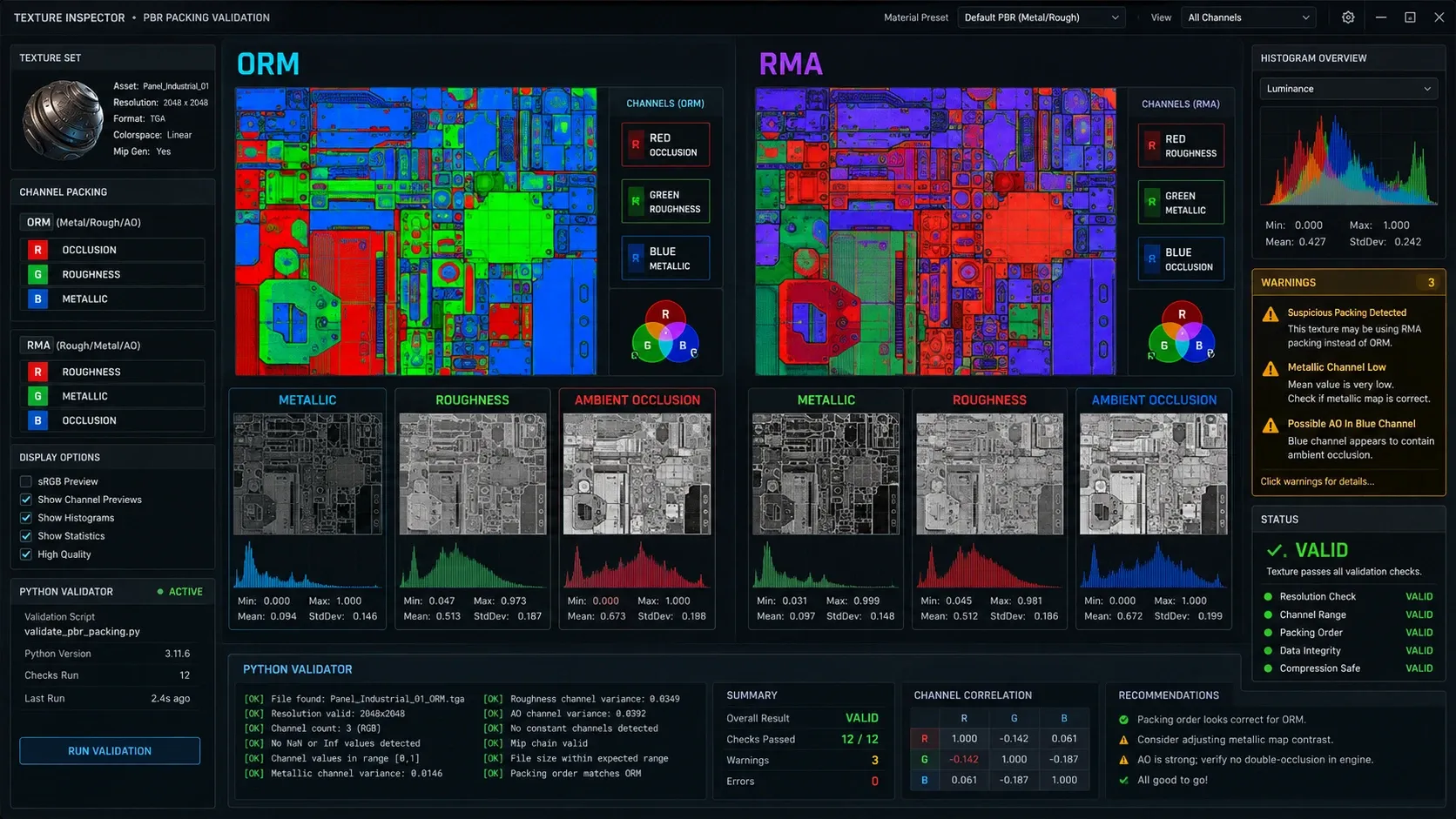
Task: Open RMA Roughness grayscale preview
Action: [989, 473]
